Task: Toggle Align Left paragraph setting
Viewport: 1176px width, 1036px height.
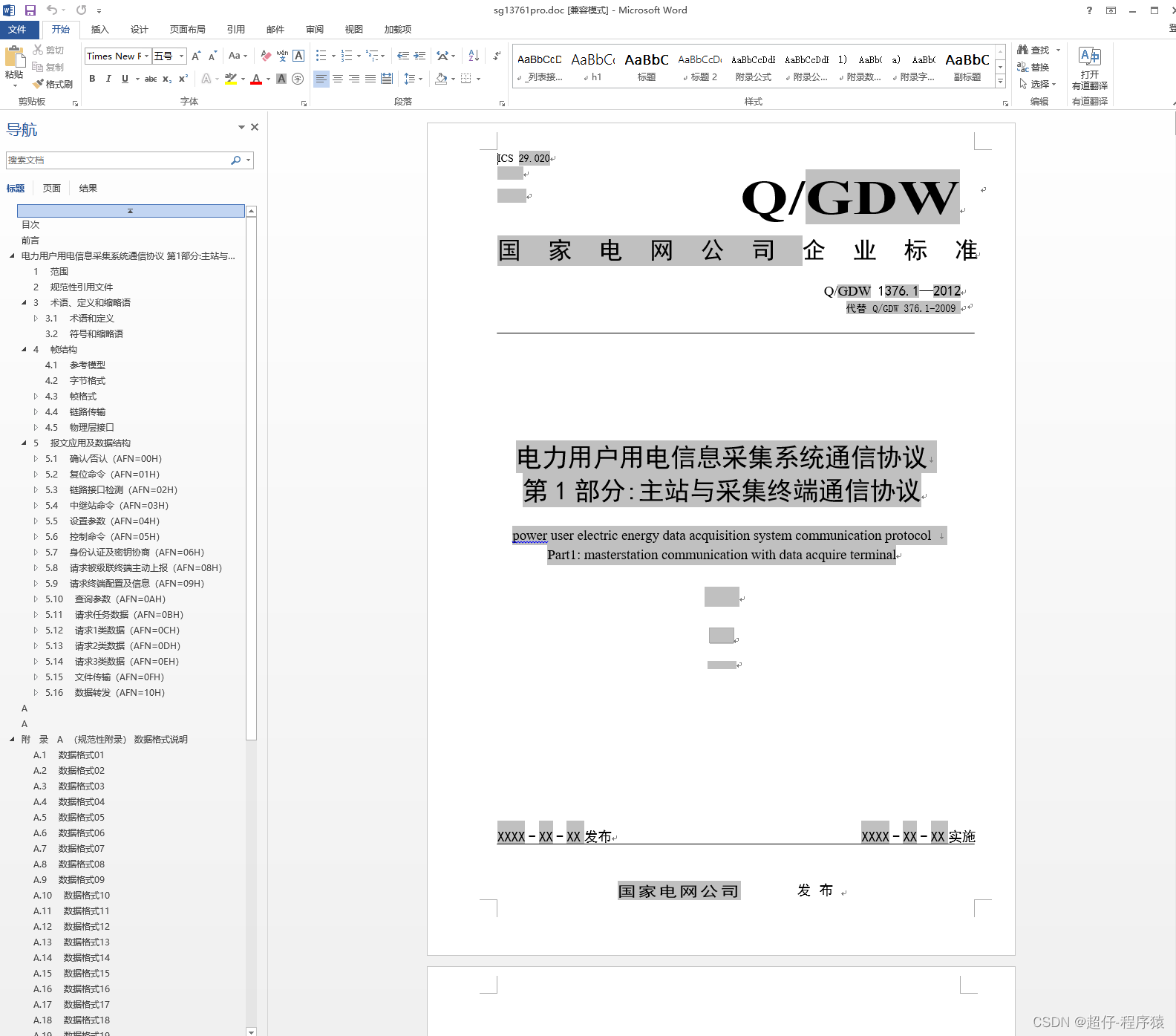Action: coord(321,79)
